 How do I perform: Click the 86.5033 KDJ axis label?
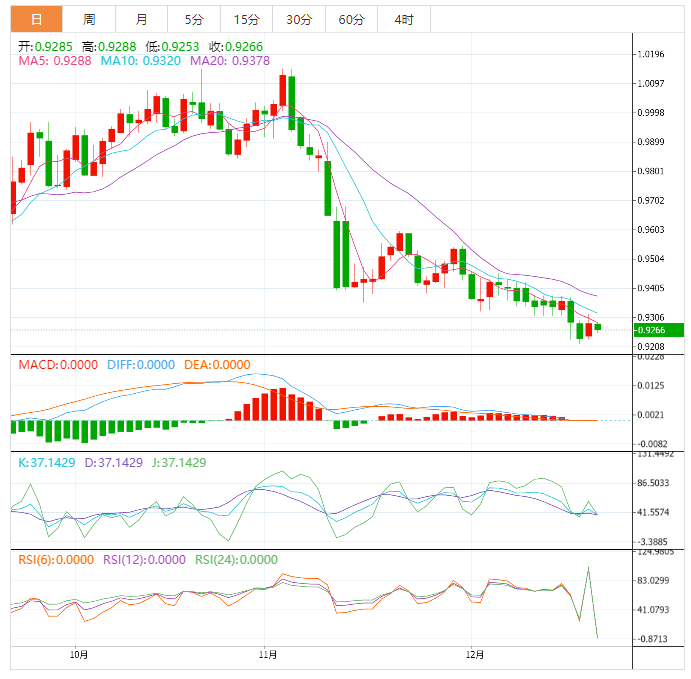653,483
